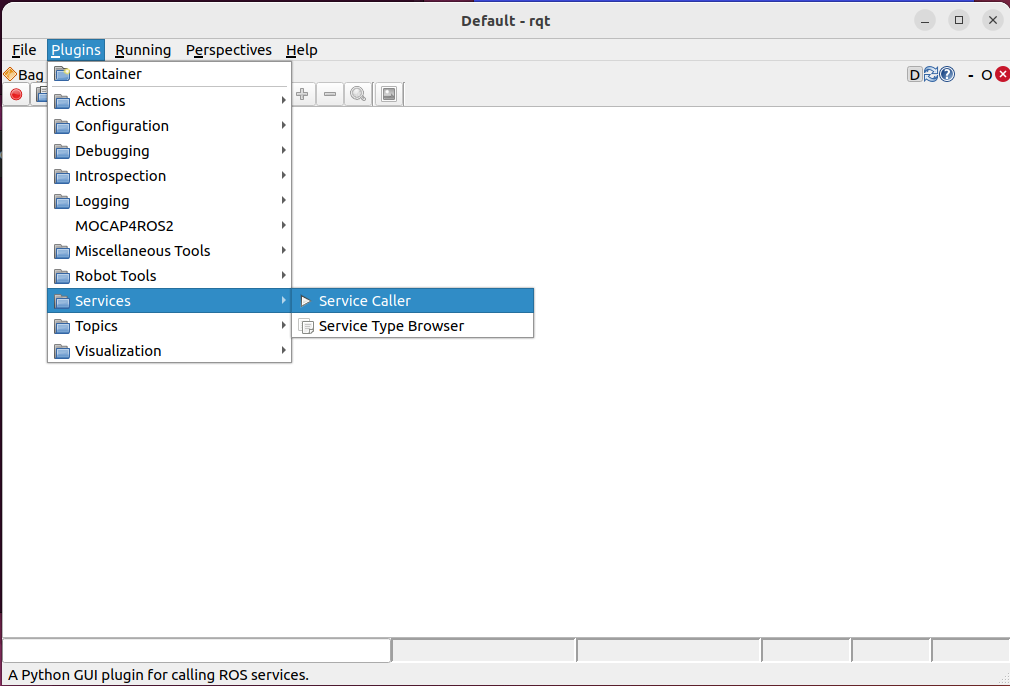Image resolution: width=1010 pixels, height=686 pixels.
Task: Click the status text about ROS services
Action: tap(158, 675)
